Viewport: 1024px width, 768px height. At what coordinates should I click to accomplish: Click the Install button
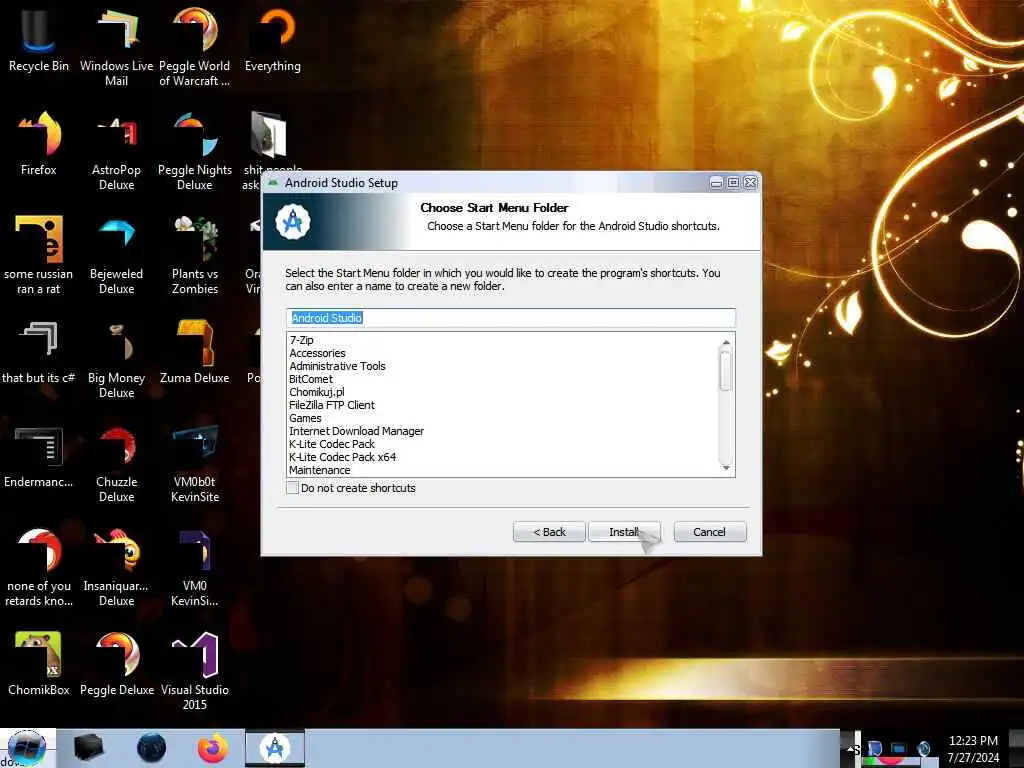click(x=624, y=532)
